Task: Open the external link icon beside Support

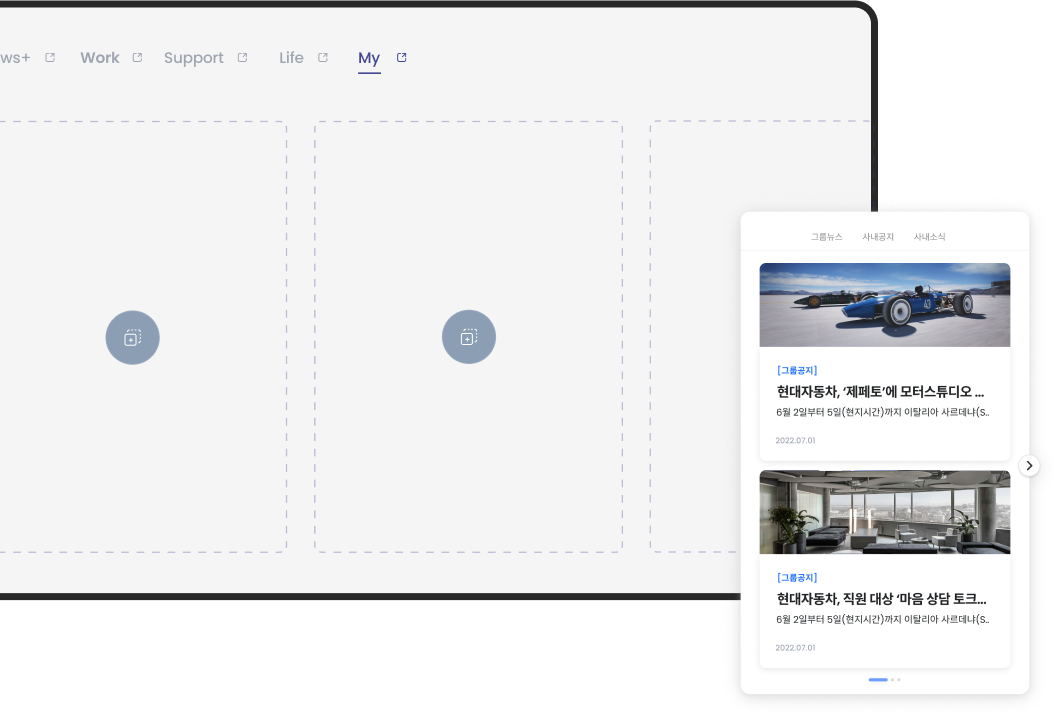Action: tap(242, 58)
